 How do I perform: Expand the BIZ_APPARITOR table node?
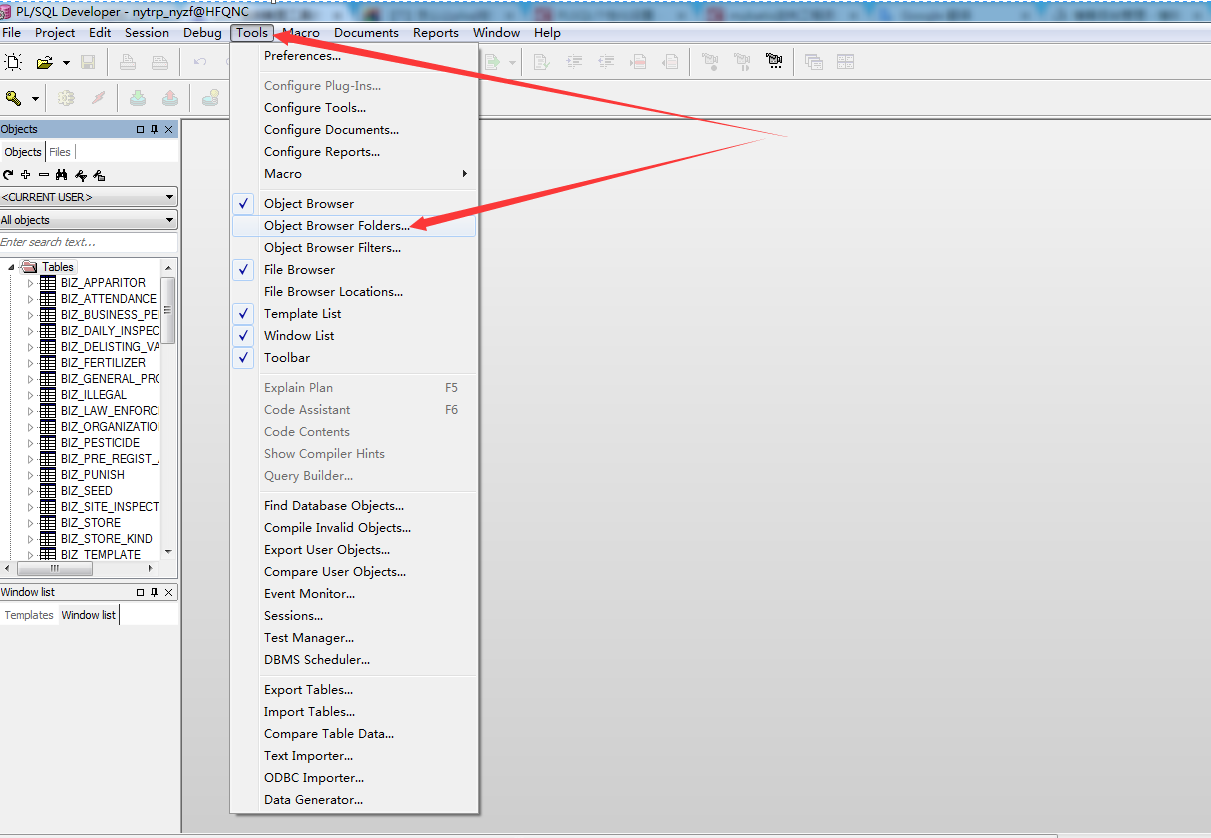point(30,283)
